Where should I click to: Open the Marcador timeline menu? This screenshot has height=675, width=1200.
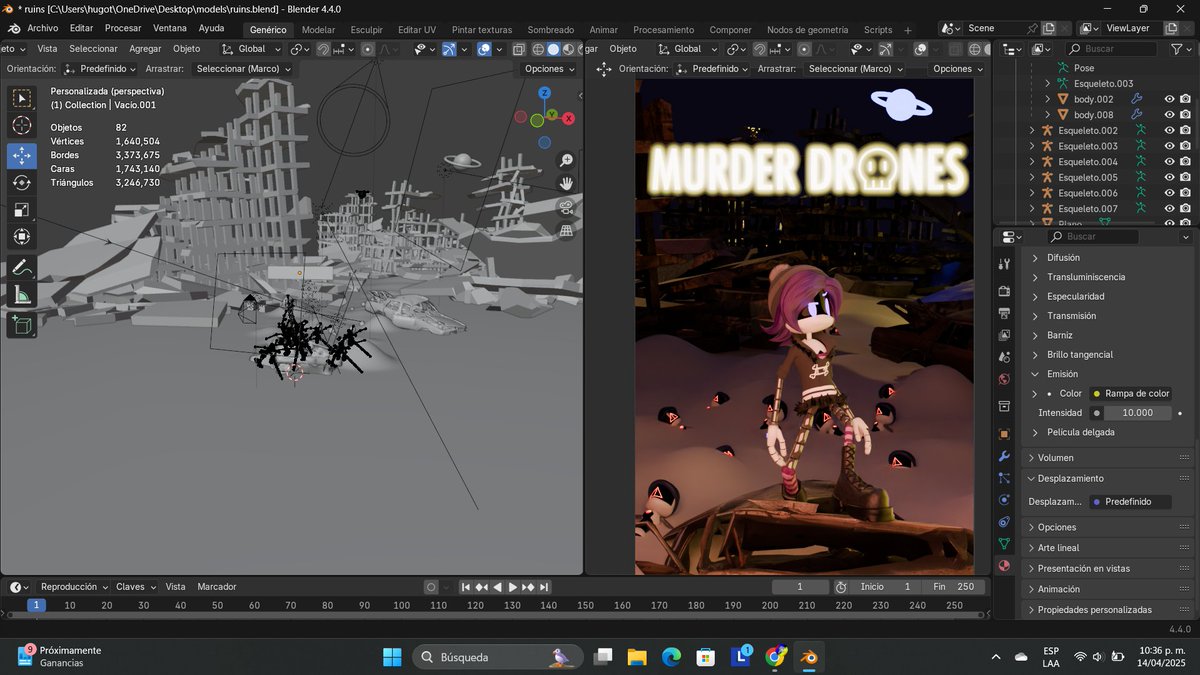(x=217, y=587)
